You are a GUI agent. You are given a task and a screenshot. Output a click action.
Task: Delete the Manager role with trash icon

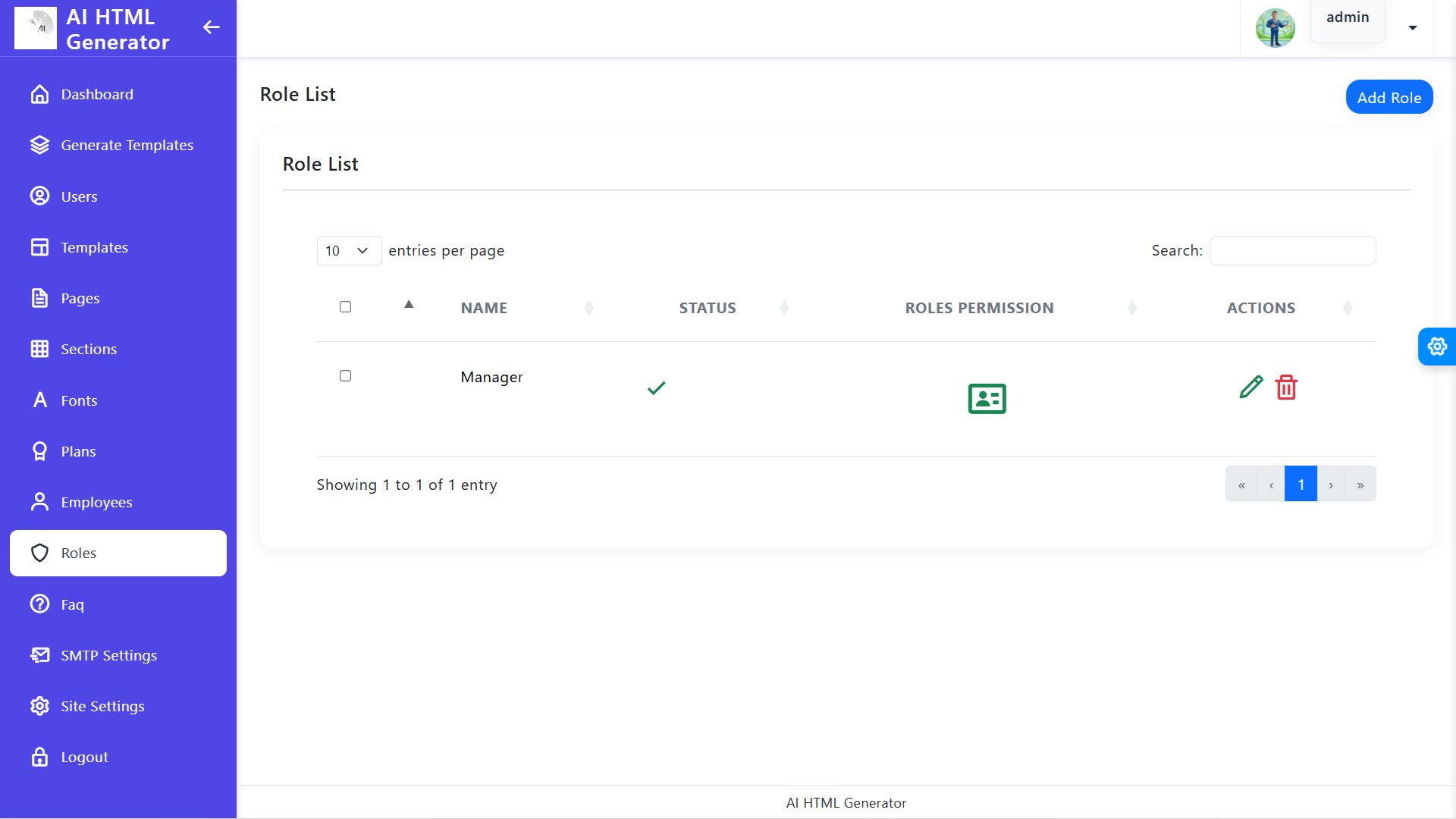(1286, 388)
